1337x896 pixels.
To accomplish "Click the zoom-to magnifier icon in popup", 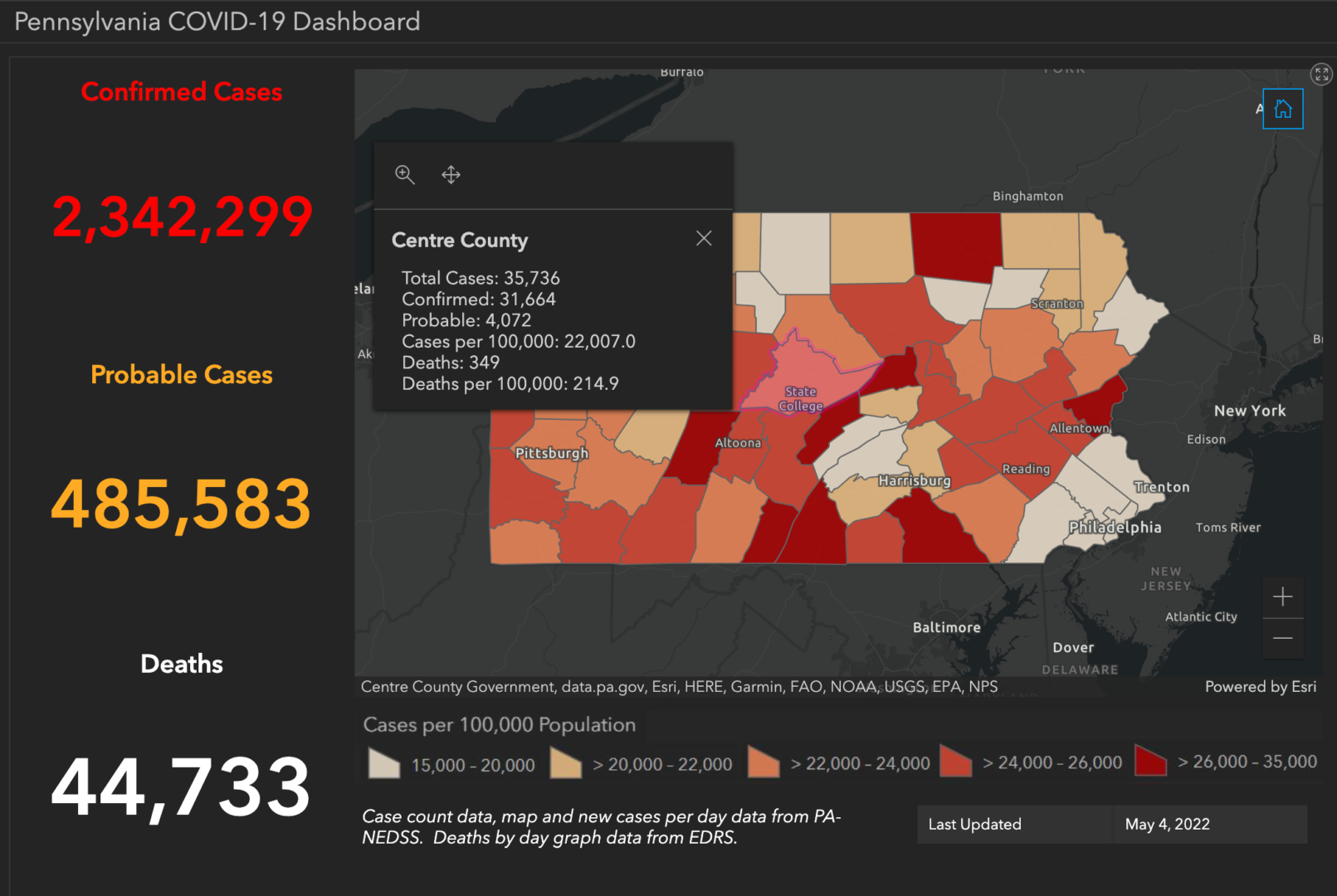I will pyautogui.click(x=404, y=174).
